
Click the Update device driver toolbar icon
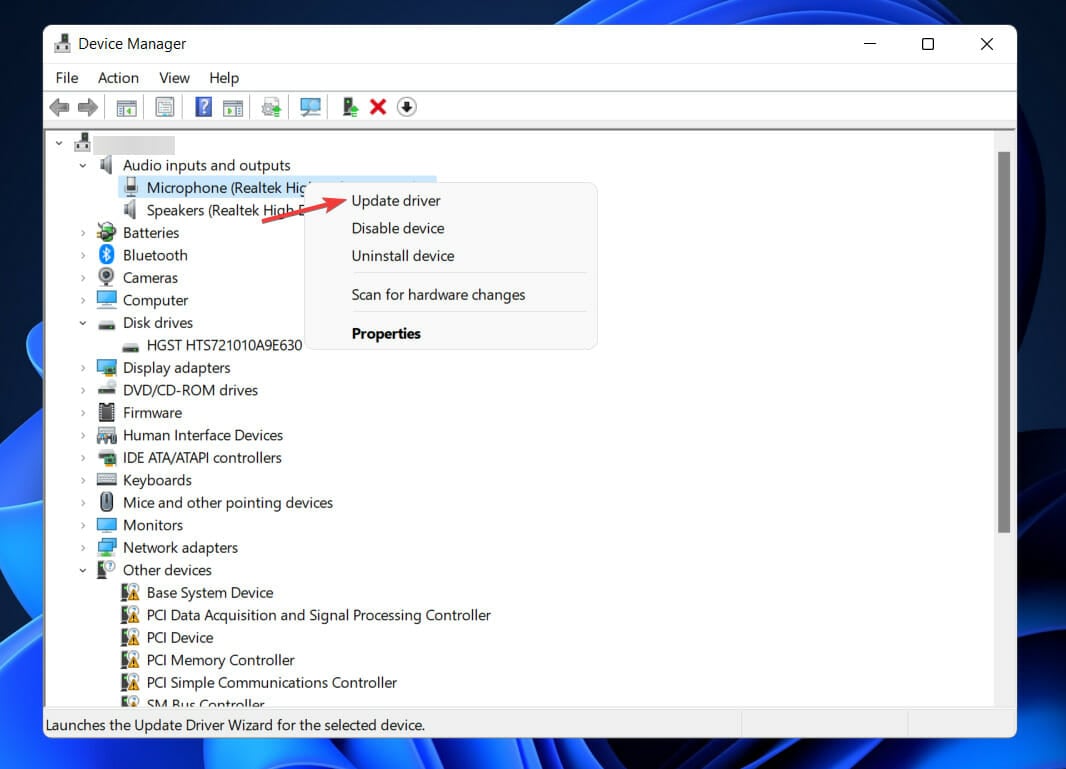click(350, 107)
